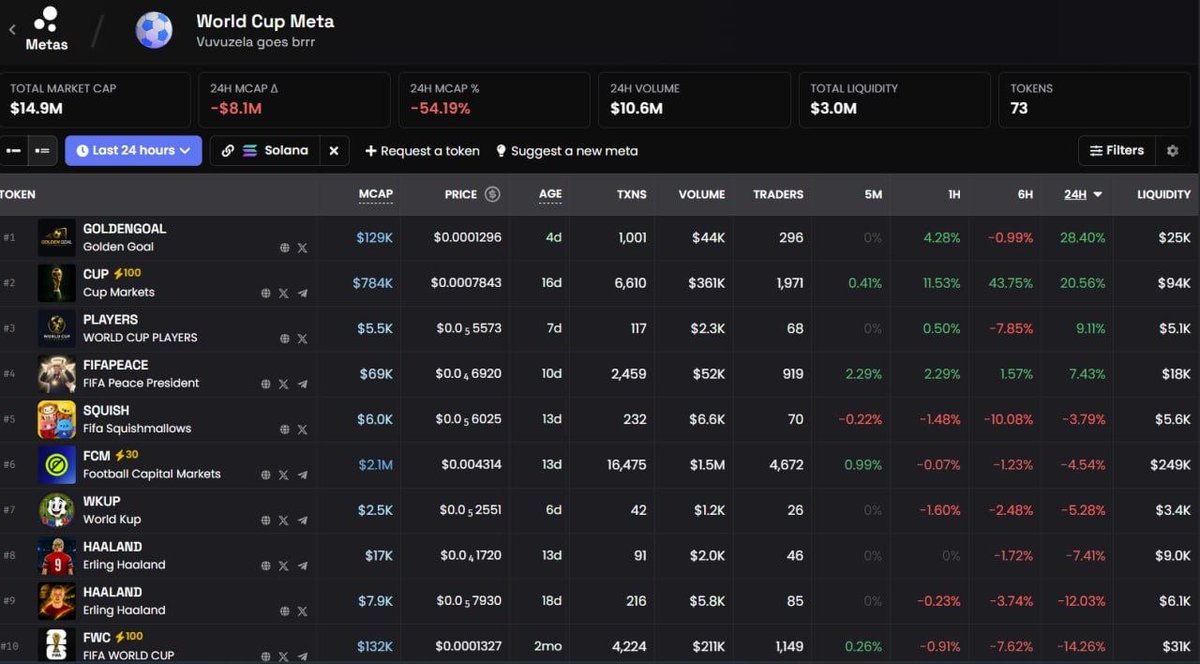Toggle the 24H column sort arrow

tap(1098, 195)
